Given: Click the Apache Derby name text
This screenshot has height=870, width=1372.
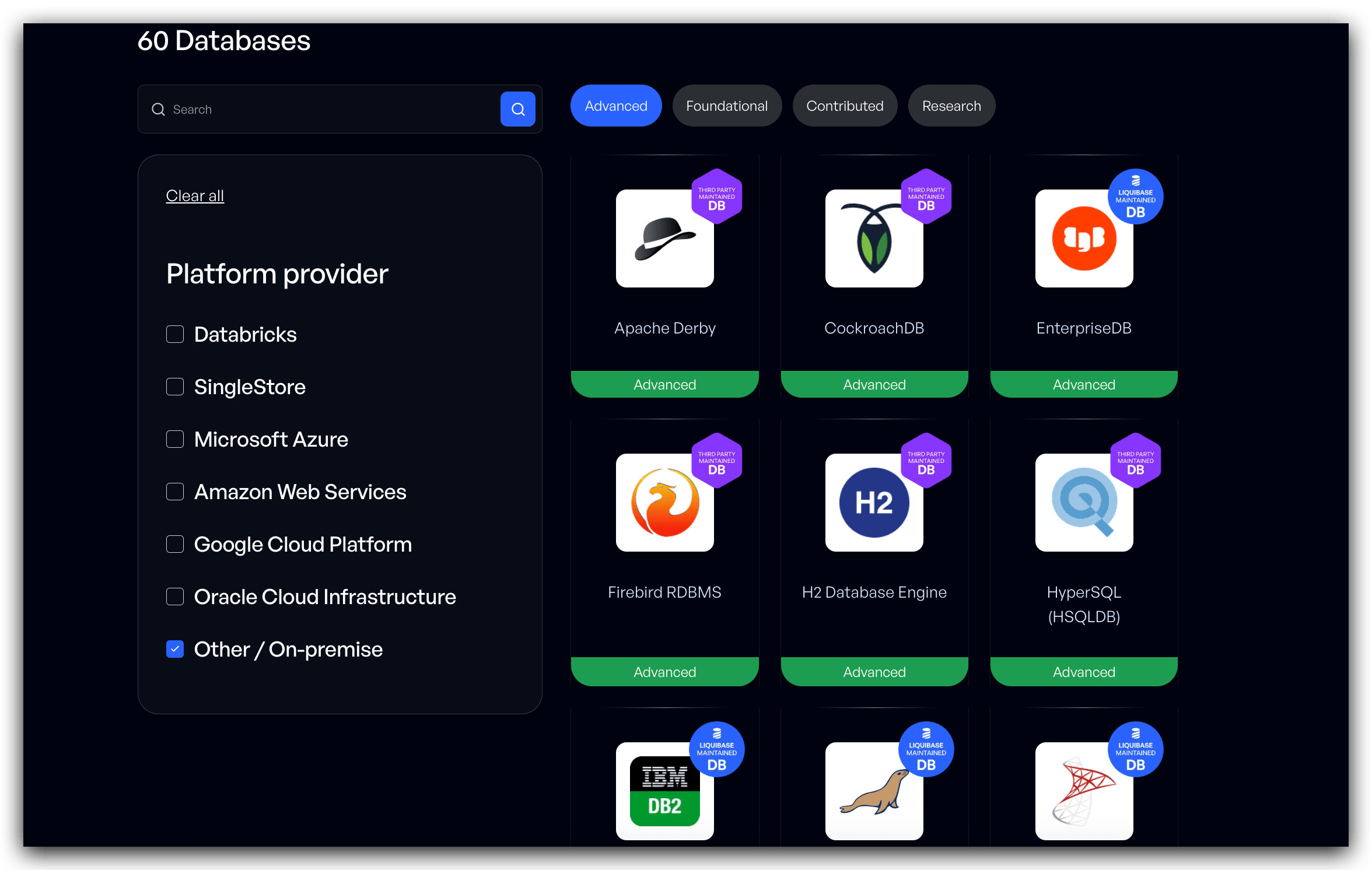Looking at the screenshot, I should tap(664, 328).
